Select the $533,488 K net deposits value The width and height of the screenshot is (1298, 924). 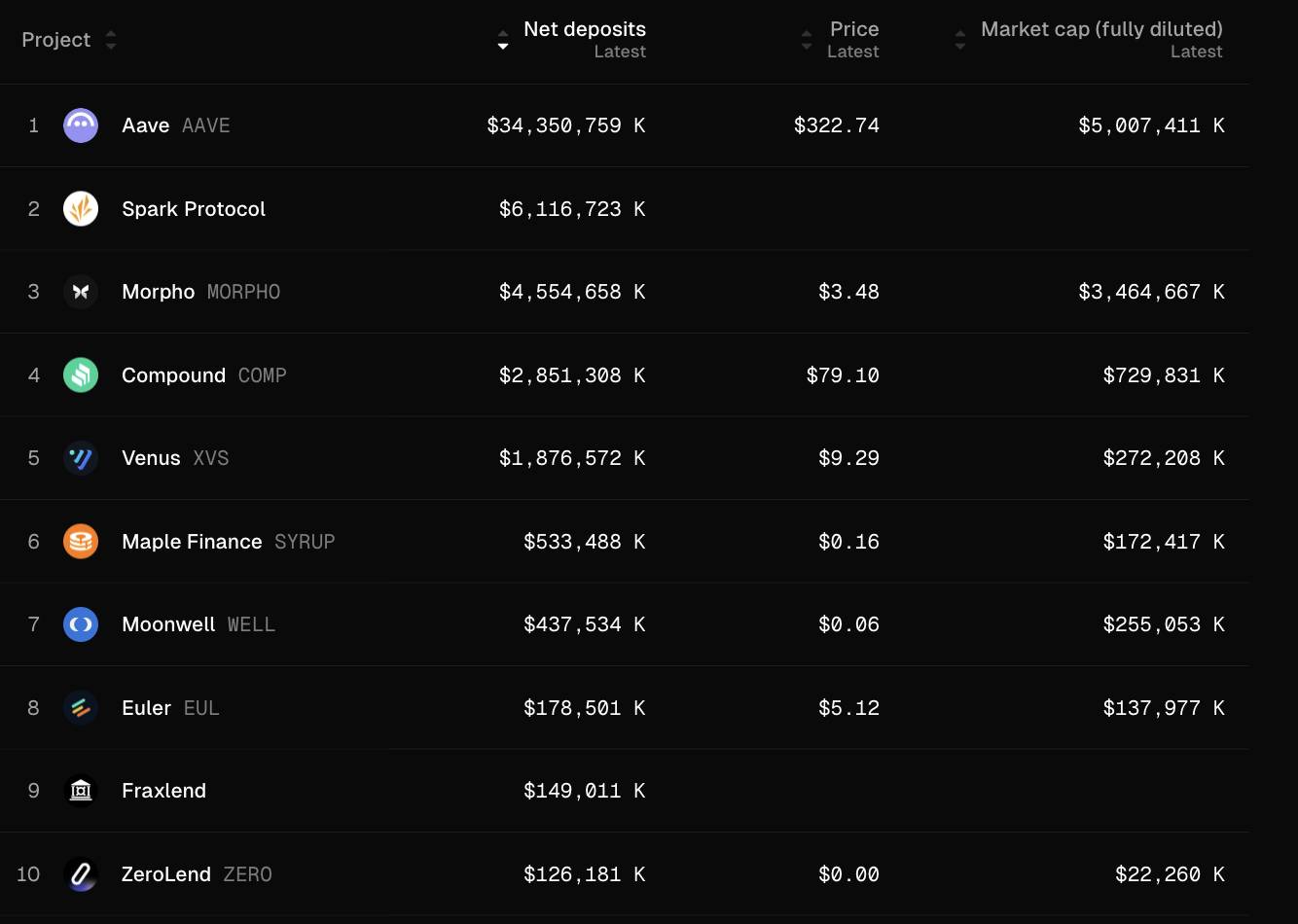[585, 542]
